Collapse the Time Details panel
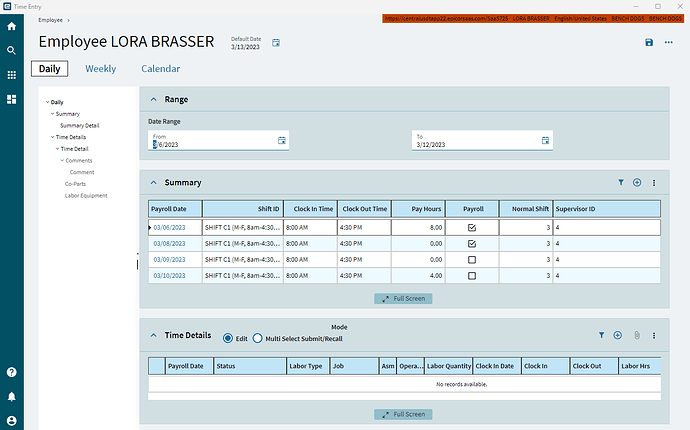 click(154, 335)
